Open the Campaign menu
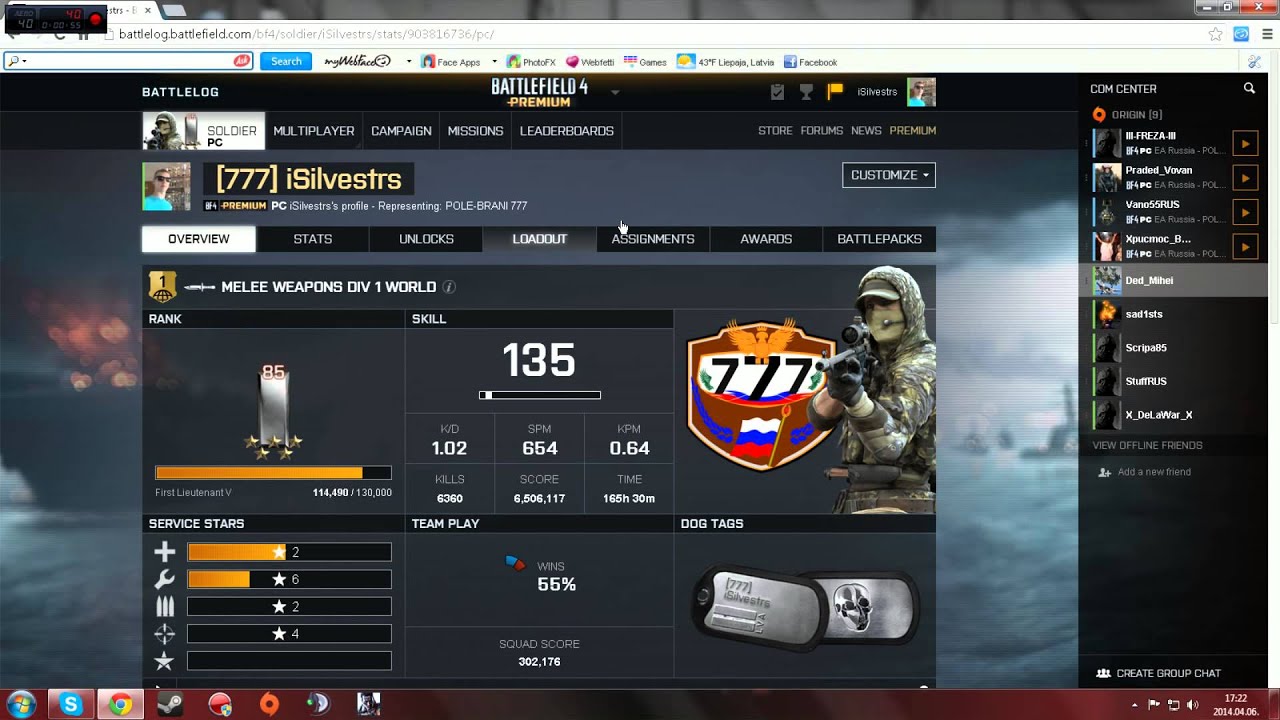 coord(401,131)
